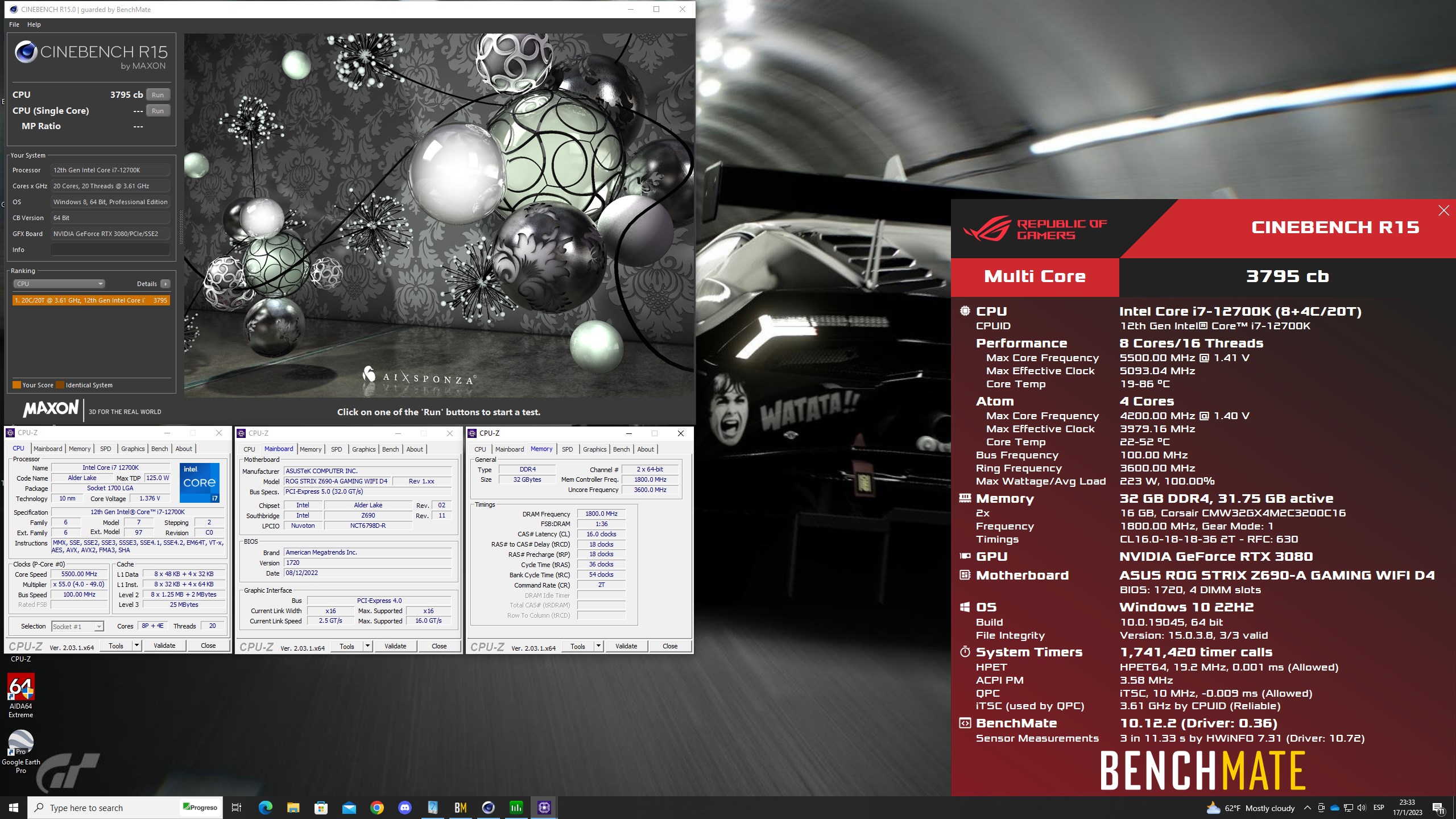Switch to Graphics tab in CPU-Z Memory window
The image size is (1456, 819).
tap(595, 449)
